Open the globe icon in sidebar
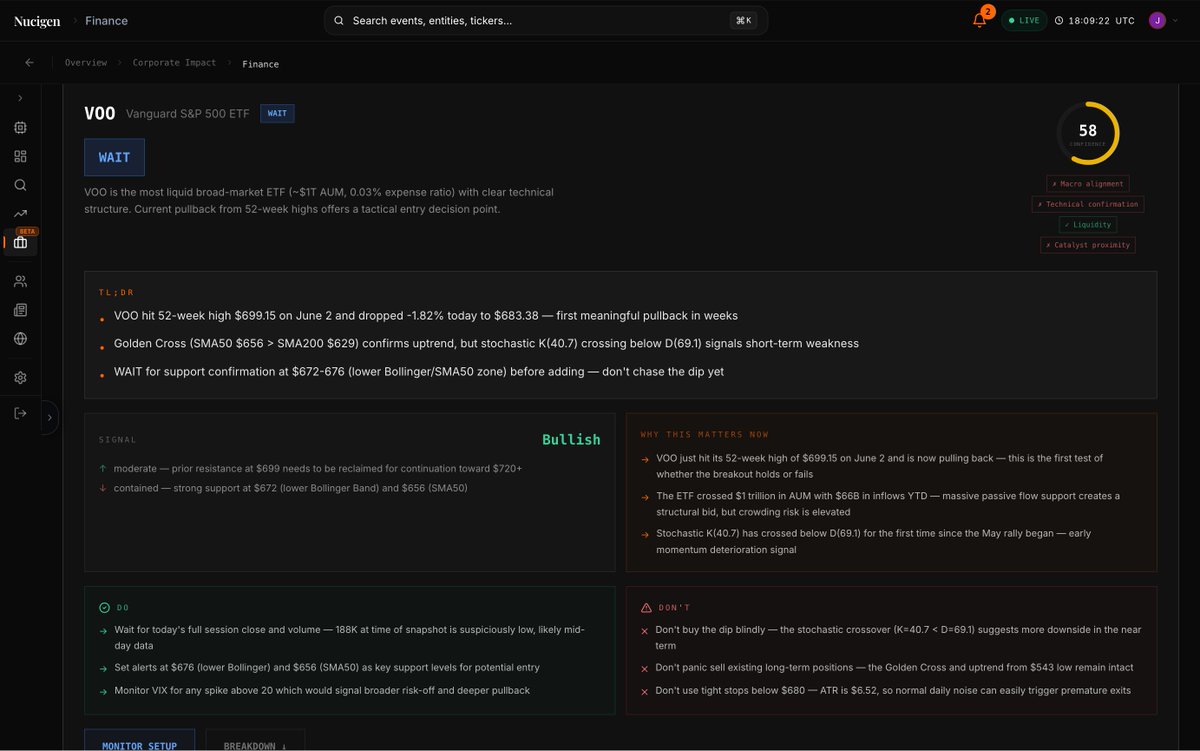This screenshot has width=1200, height=751. (20, 338)
